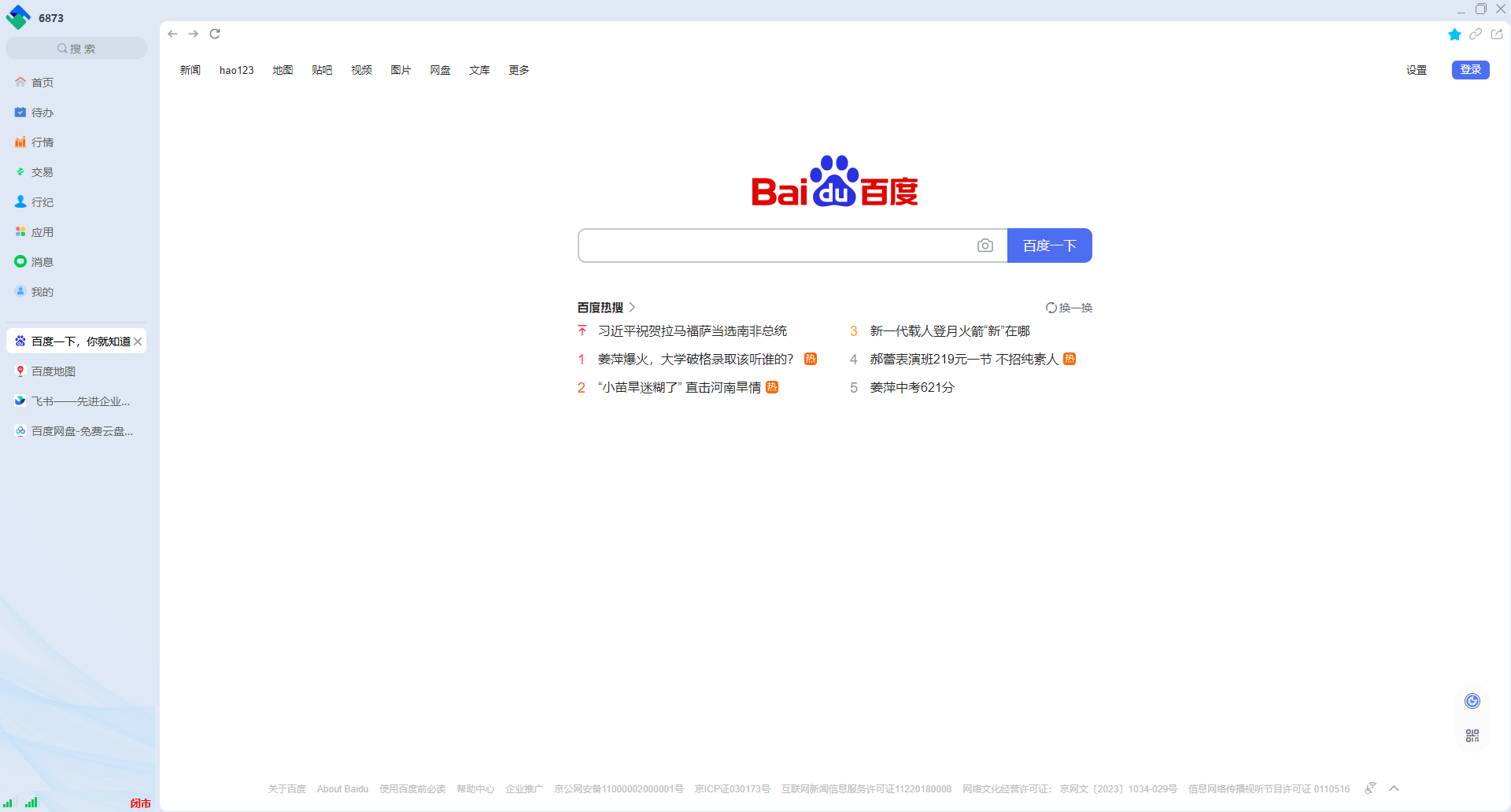Viewport: 1511px width, 812px height.
Task: Open the About Baidu footer link
Action: 342,789
